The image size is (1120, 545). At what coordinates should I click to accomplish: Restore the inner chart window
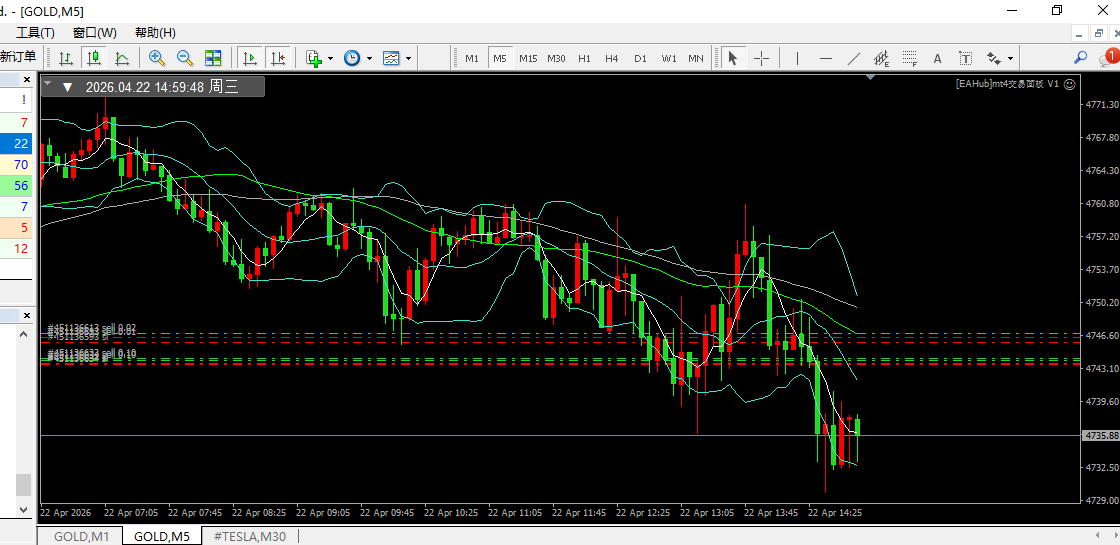(x=1099, y=33)
